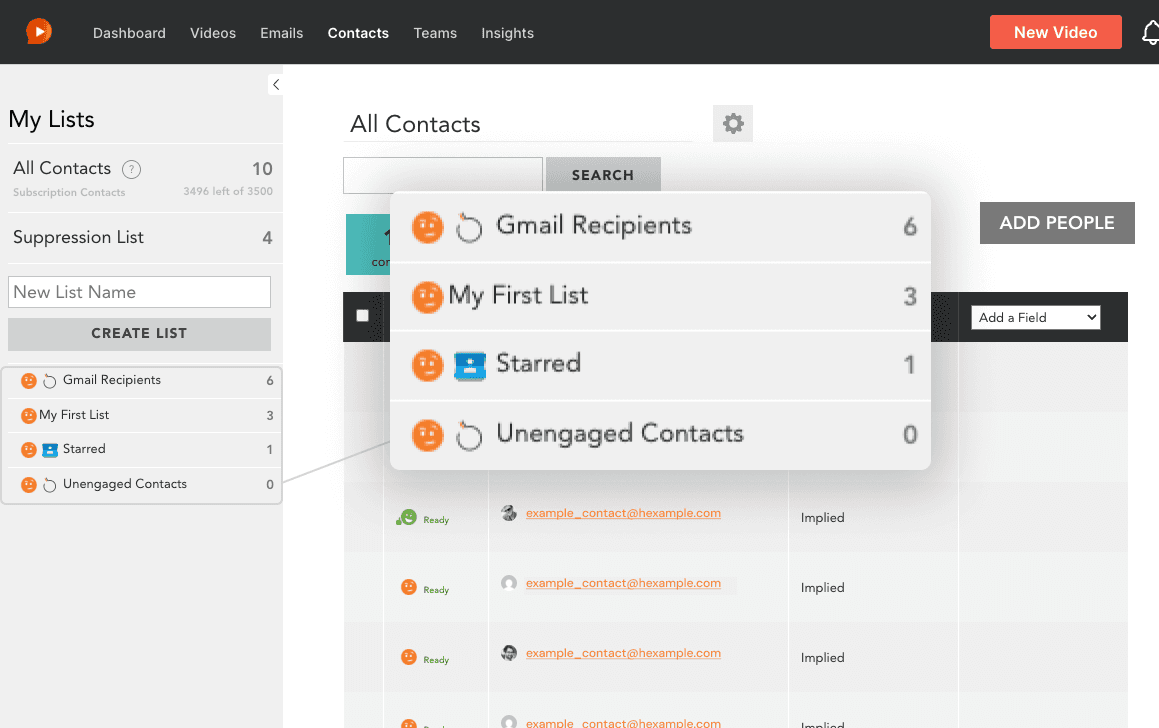This screenshot has height=728, width=1159.
Task: Edit the All Contacts list title field
Action: click(520, 124)
